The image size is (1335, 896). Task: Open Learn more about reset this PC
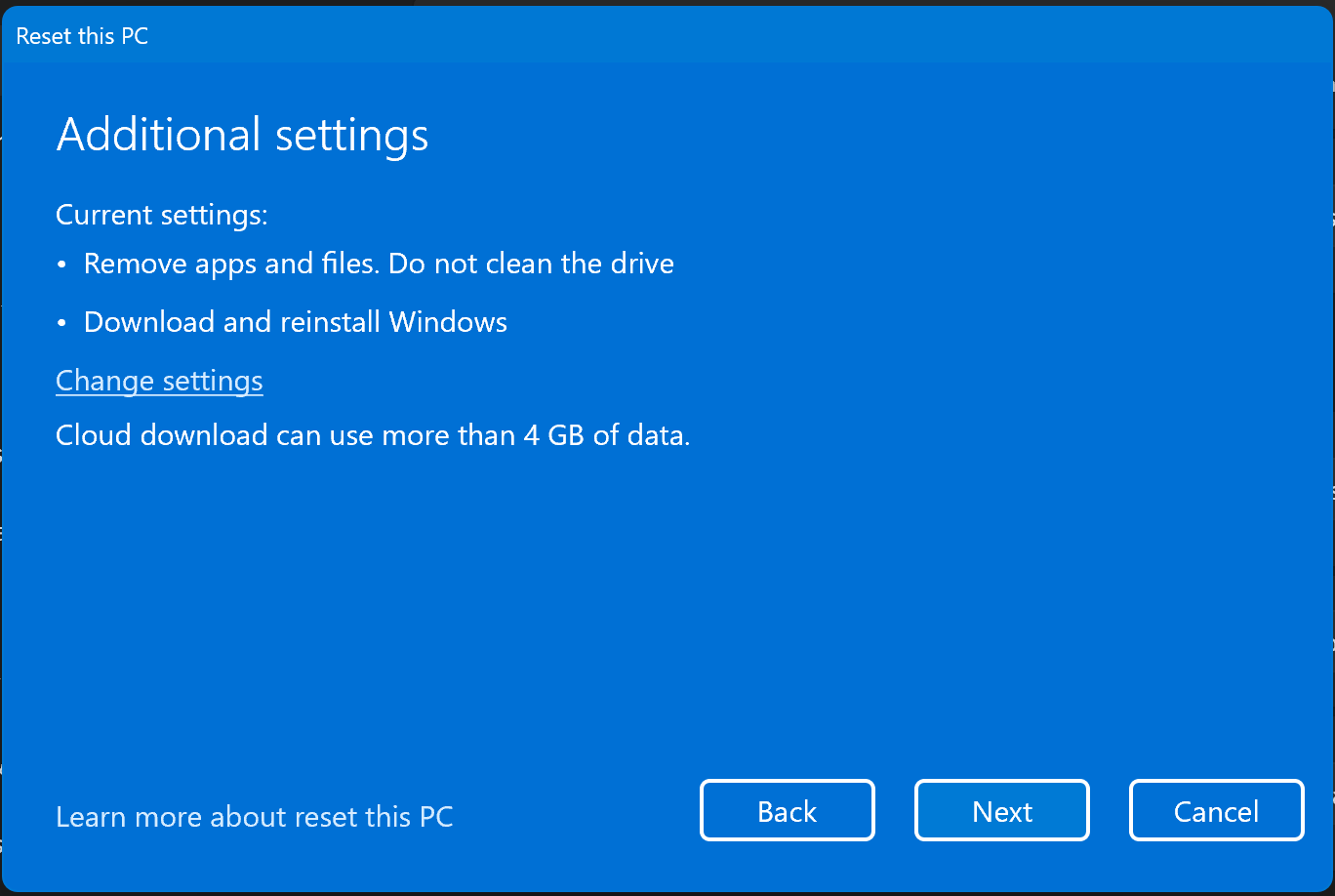254,816
